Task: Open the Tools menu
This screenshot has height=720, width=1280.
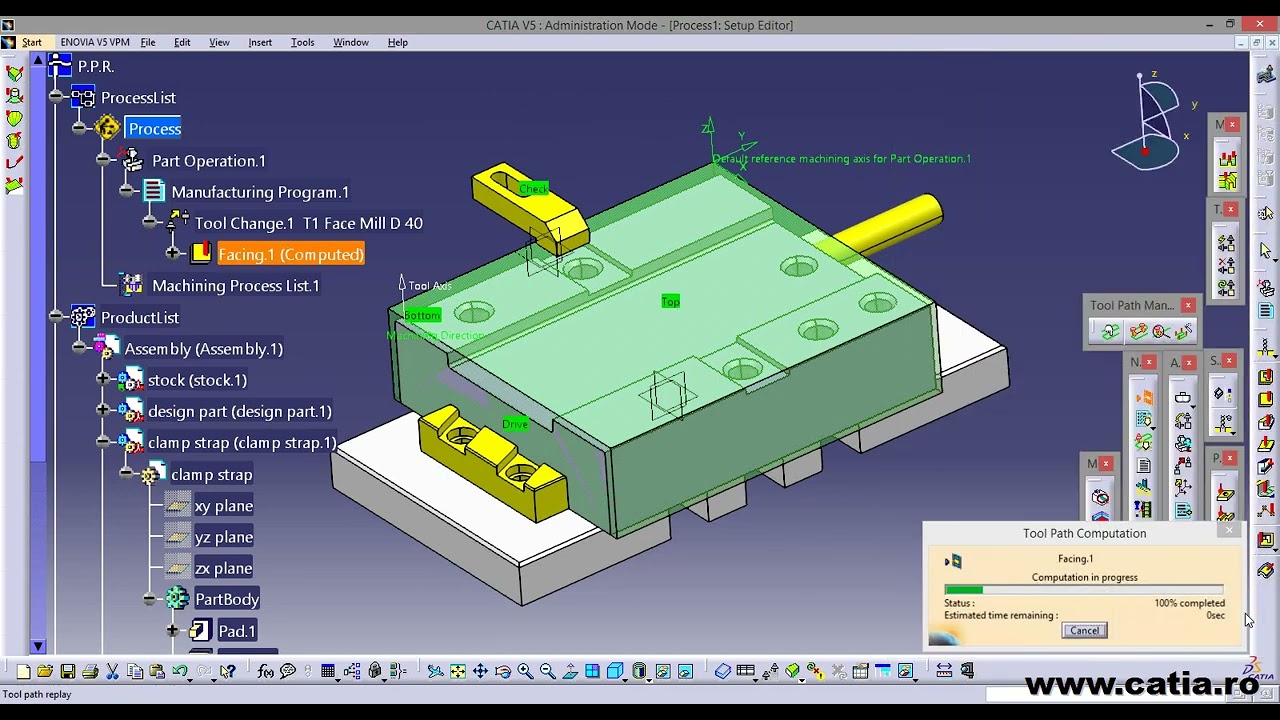Action: pyautogui.click(x=302, y=42)
